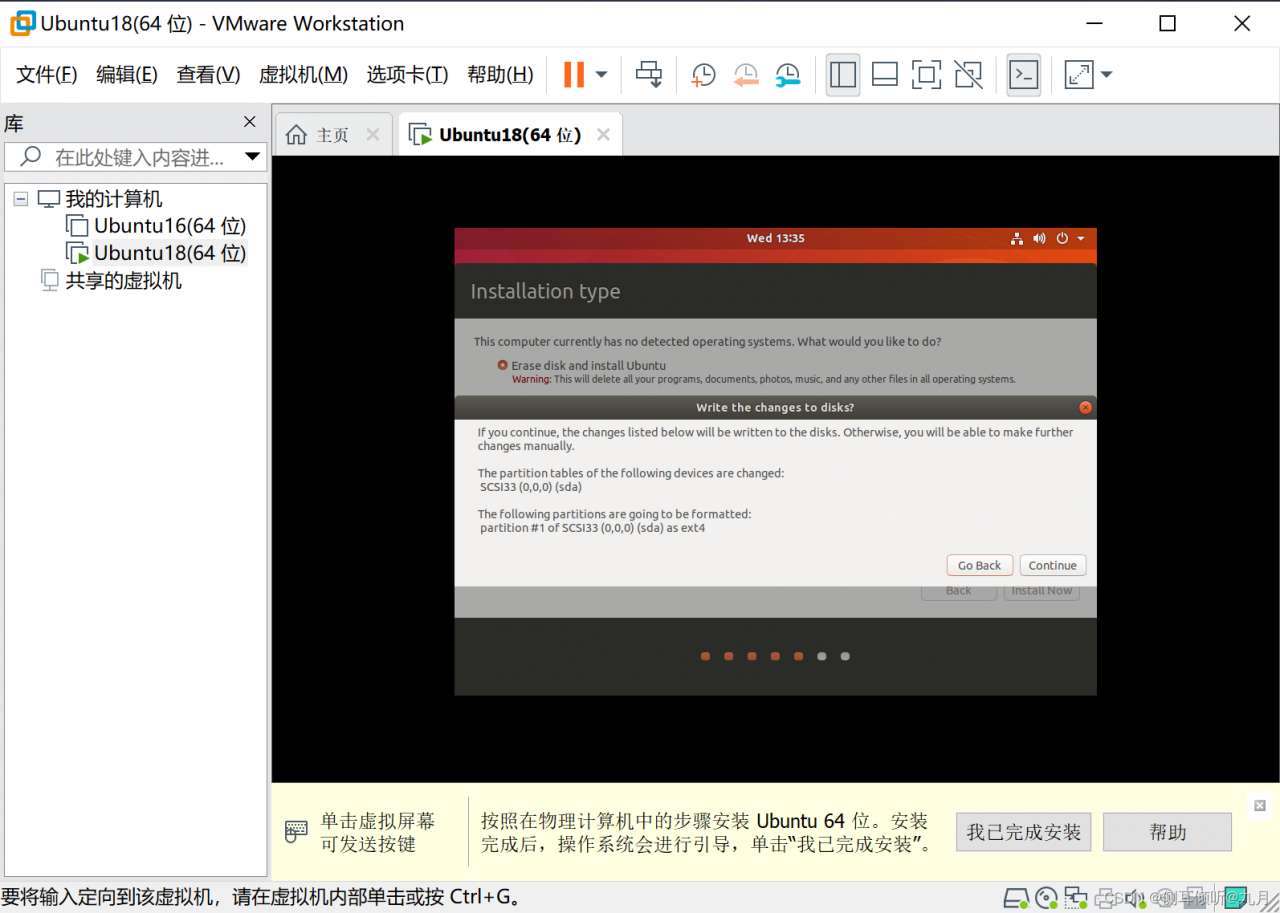This screenshot has height=913, width=1280.
Task: Open the 编辑(E) menu
Action: [127, 75]
